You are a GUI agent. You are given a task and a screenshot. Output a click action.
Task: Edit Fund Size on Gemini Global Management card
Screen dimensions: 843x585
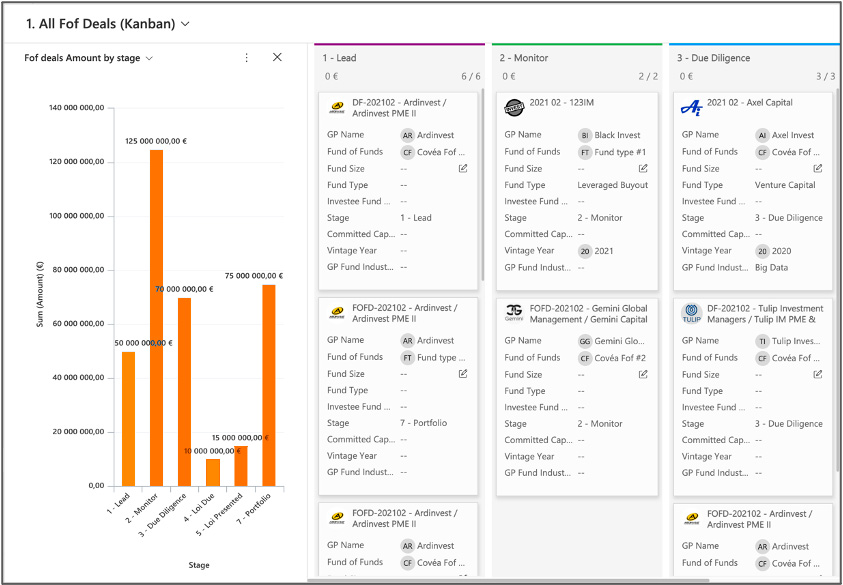642,374
